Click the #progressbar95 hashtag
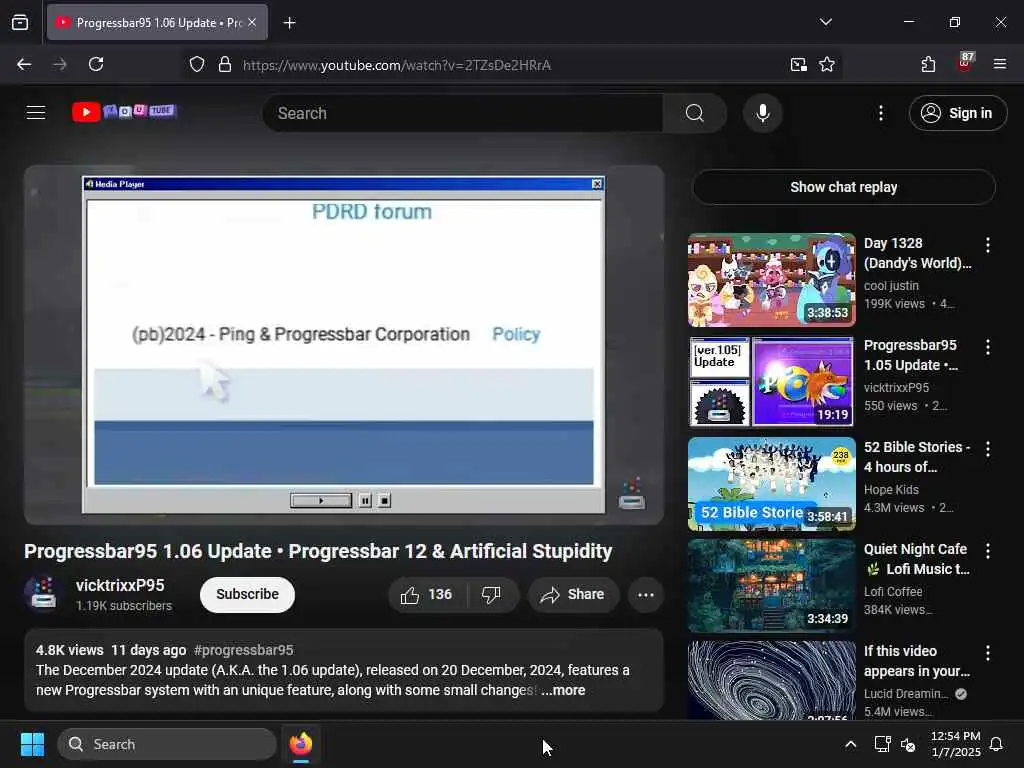 [x=244, y=650]
